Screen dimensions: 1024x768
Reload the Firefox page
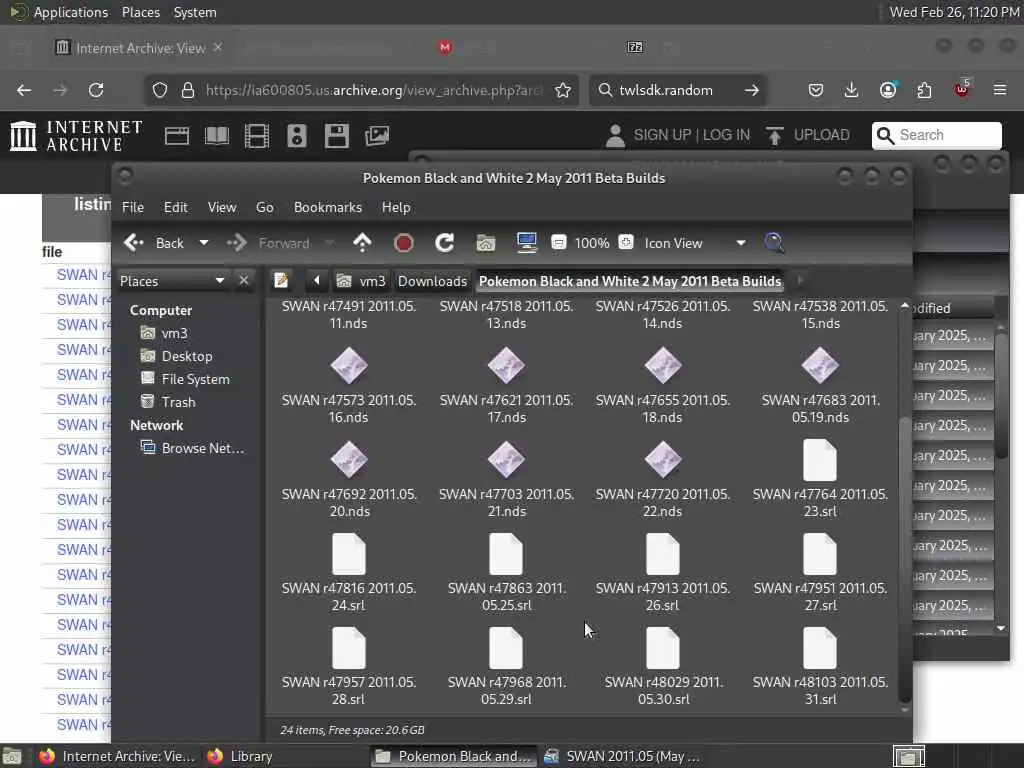96,90
